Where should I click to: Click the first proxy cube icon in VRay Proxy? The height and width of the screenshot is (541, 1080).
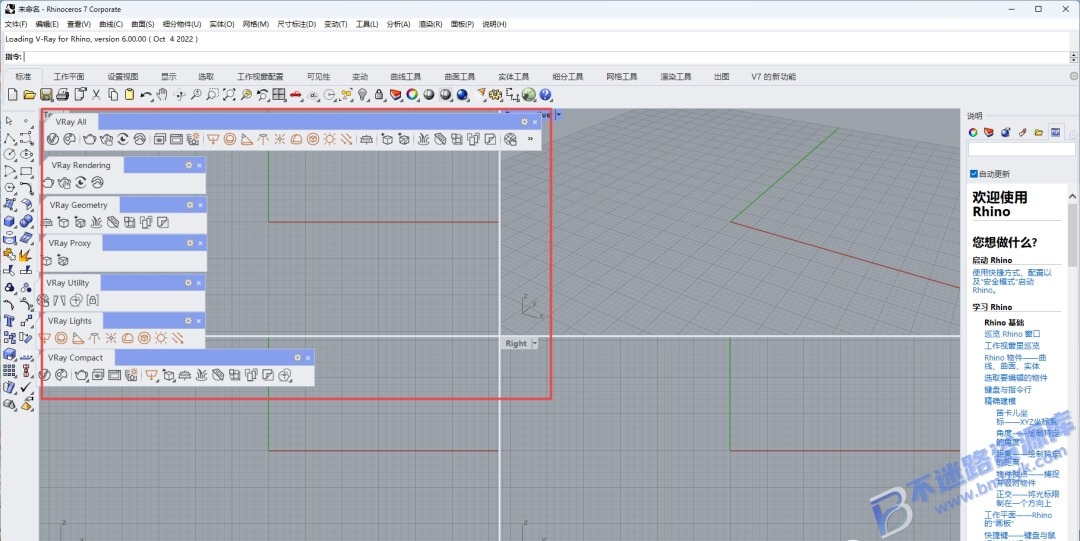pos(47,261)
